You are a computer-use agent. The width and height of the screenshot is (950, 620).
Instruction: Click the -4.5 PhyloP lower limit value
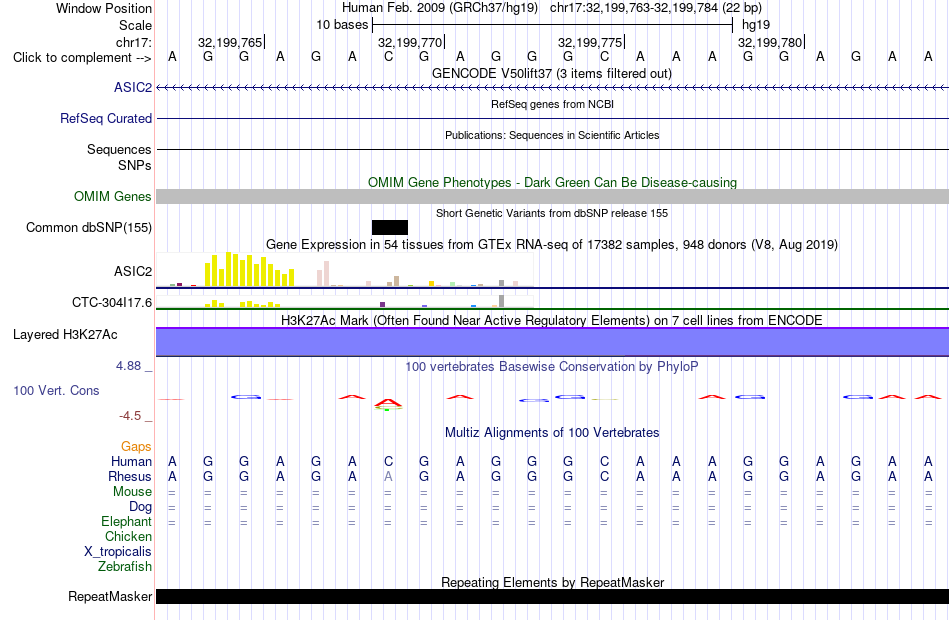[x=130, y=416]
